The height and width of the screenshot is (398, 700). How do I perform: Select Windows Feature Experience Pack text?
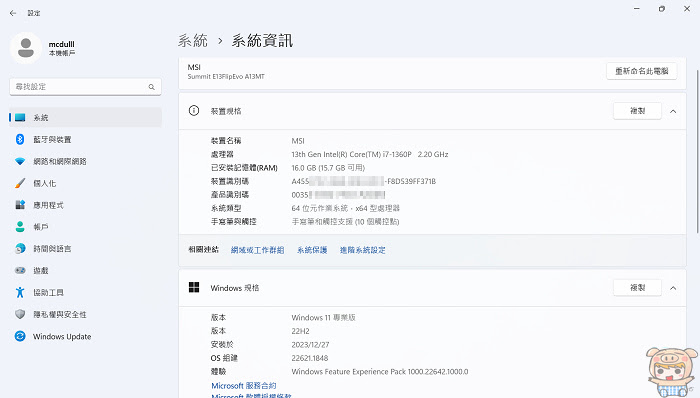point(380,371)
